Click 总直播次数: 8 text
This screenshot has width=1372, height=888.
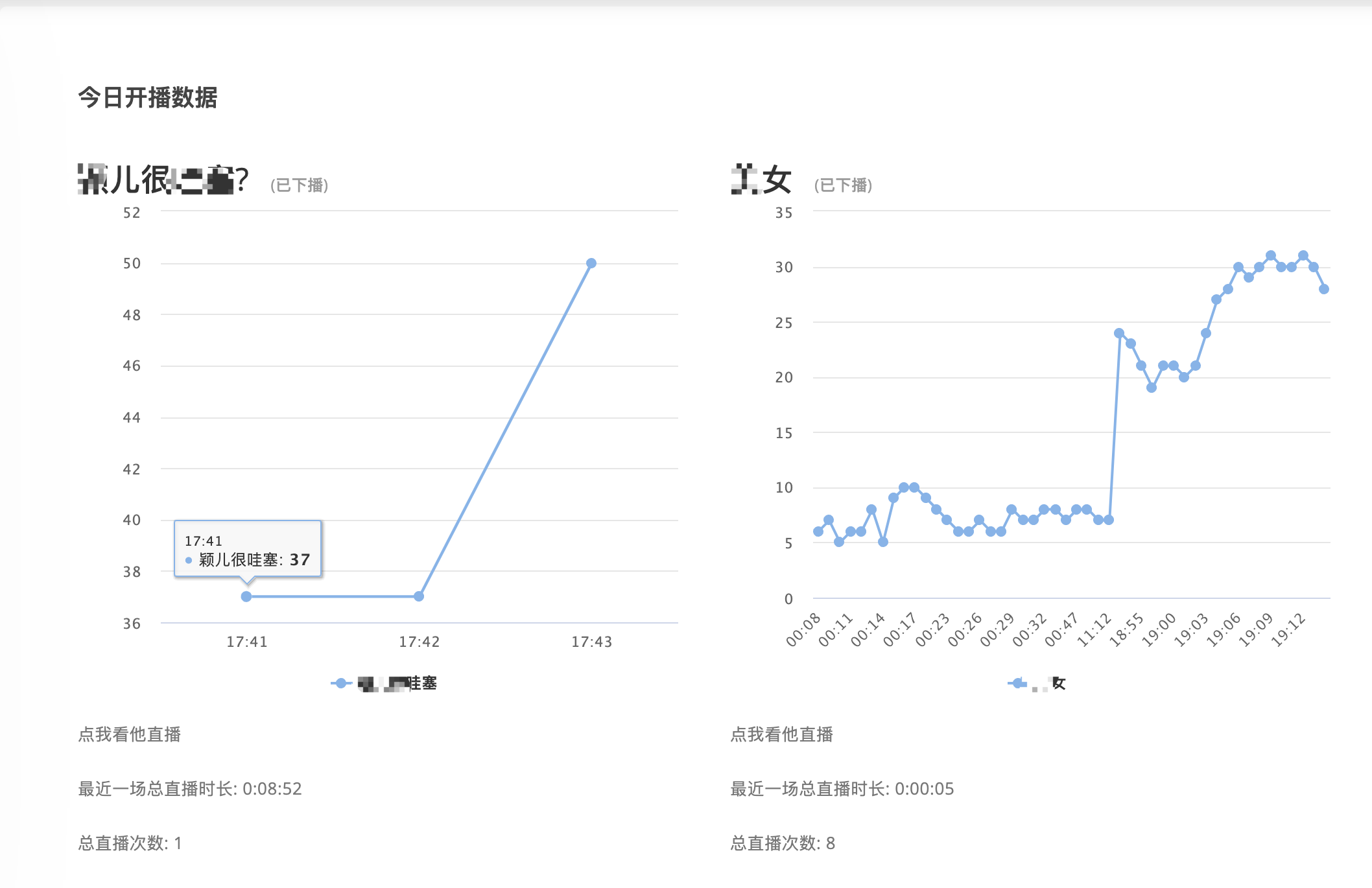(x=783, y=843)
